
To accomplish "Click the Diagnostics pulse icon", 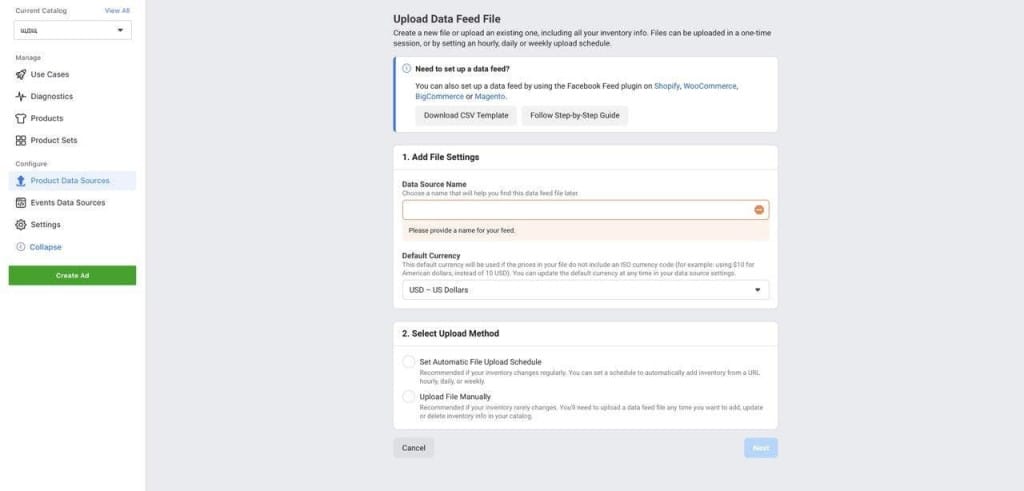I will pos(21,97).
